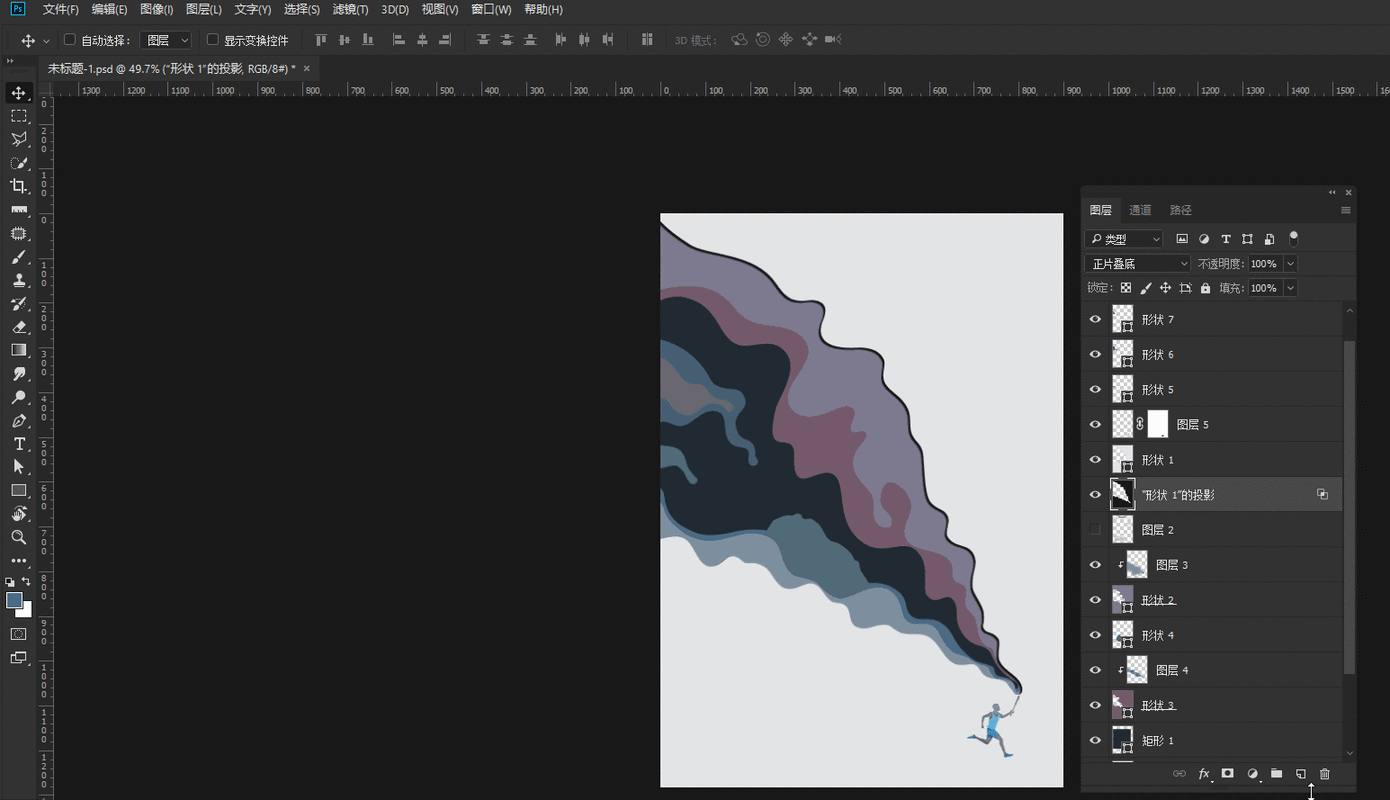Select the Pen tool
The image size is (1390, 800).
tap(19, 421)
